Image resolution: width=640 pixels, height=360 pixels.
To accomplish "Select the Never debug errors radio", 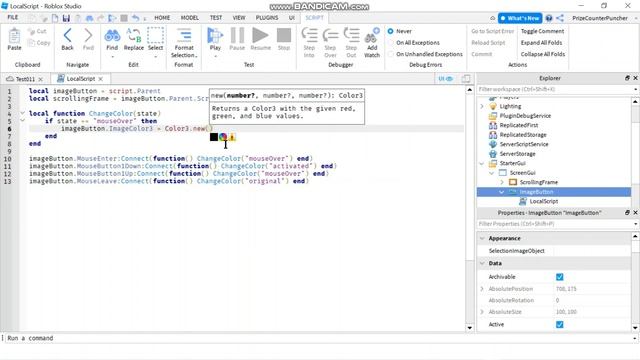I will click(x=391, y=31).
